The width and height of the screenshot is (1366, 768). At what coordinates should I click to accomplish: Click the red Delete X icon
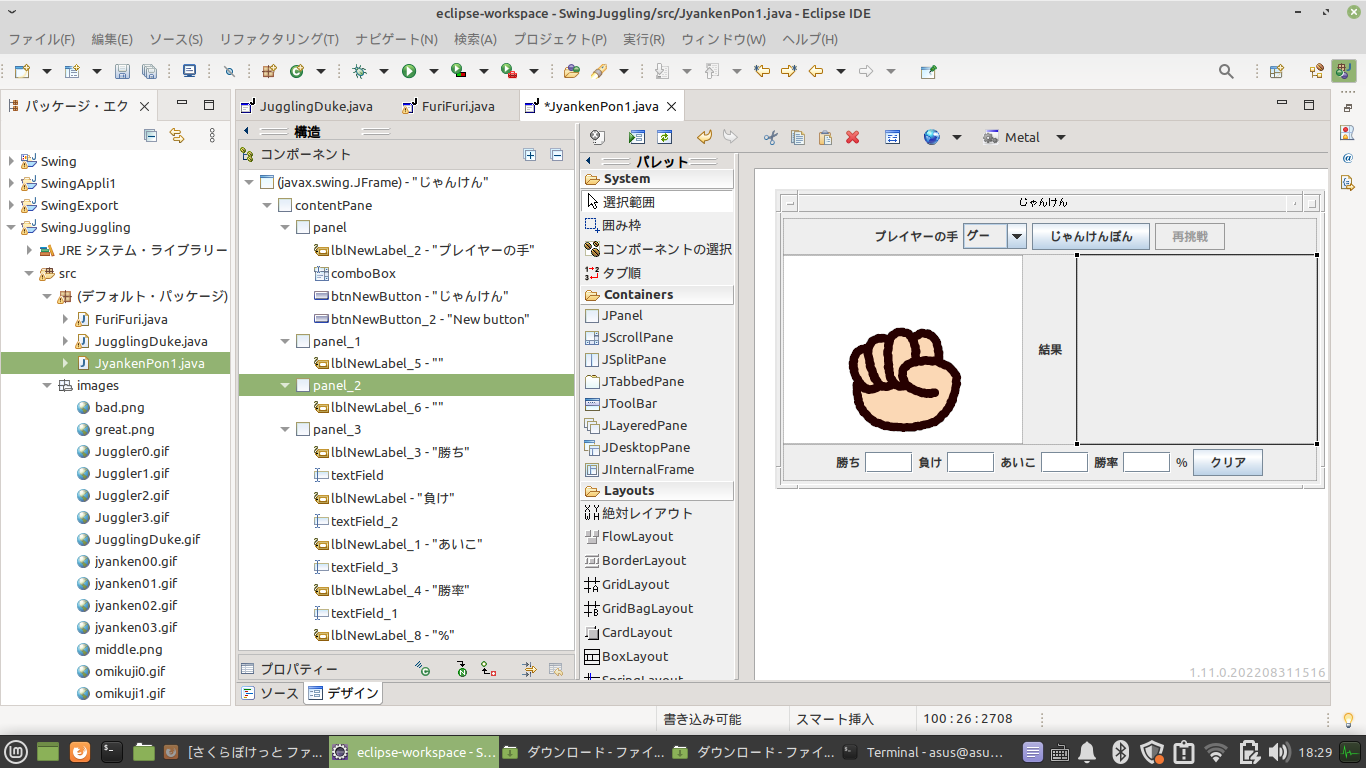tap(852, 137)
